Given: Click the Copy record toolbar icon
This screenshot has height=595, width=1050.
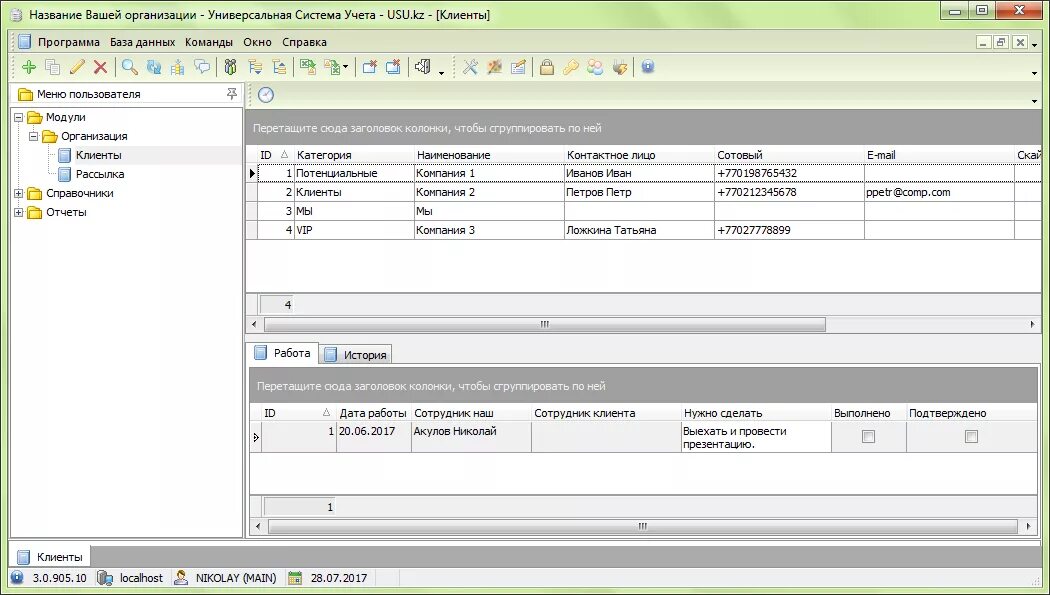Looking at the screenshot, I should click(52, 67).
